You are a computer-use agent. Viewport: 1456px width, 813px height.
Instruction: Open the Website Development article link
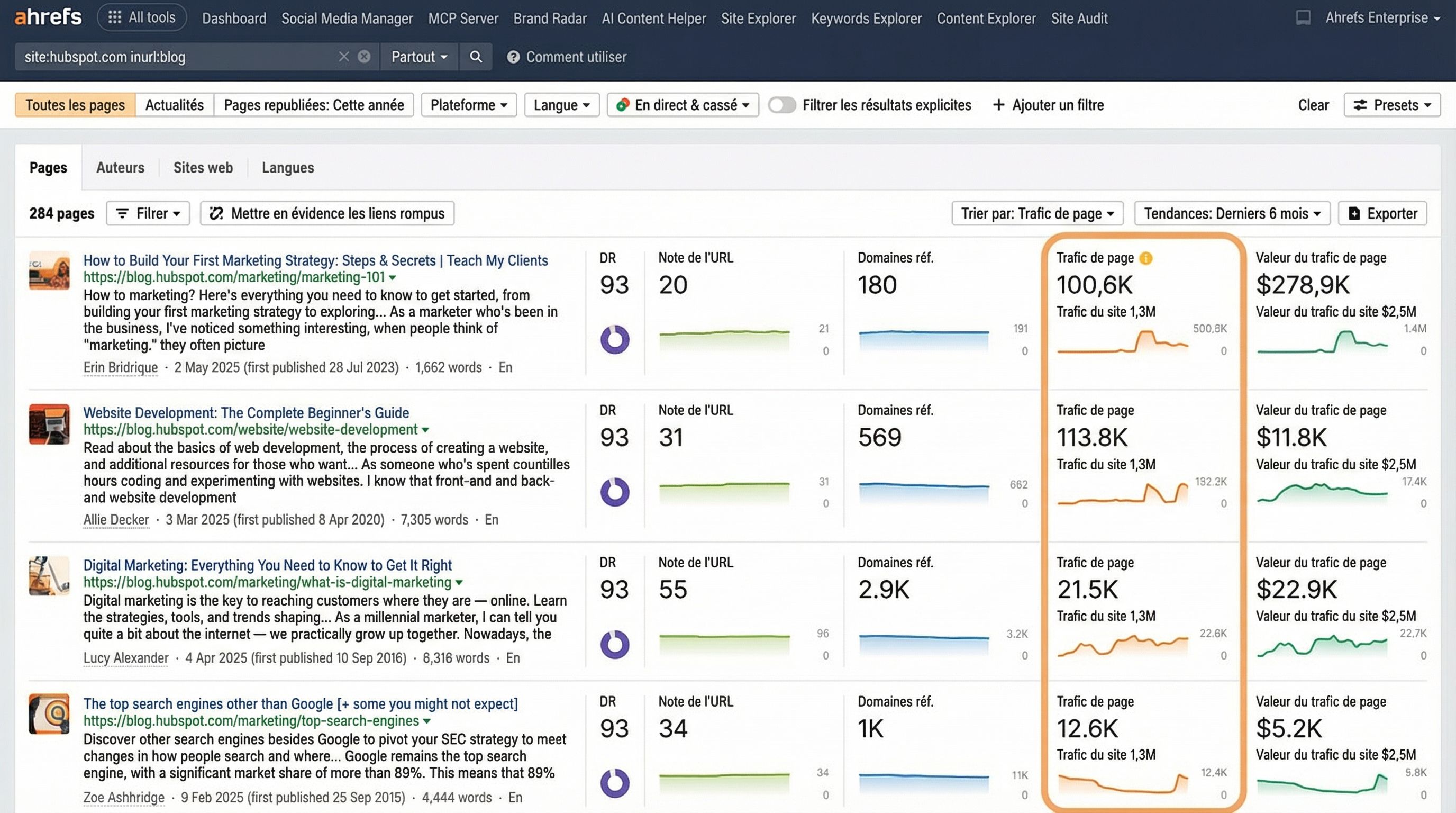click(246, 413)
